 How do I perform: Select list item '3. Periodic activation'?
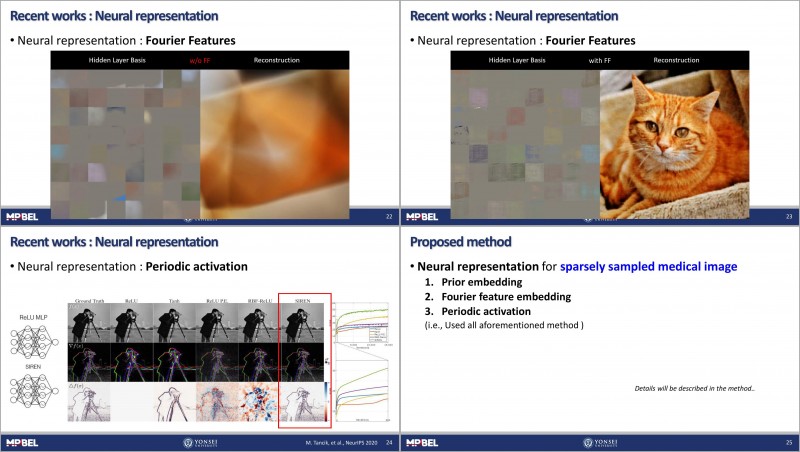click(x=478, y=312)
